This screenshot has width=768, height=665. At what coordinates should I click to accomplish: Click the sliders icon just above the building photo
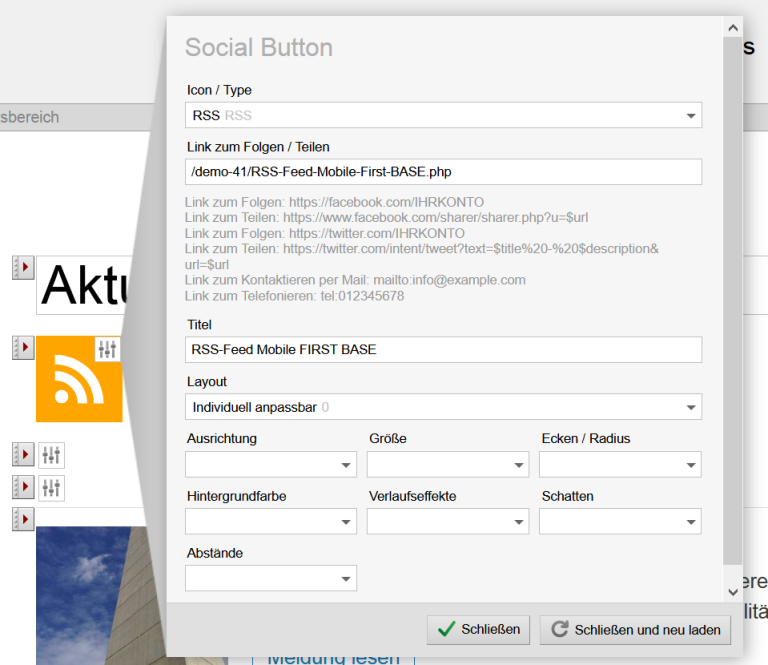pos(51,487)
